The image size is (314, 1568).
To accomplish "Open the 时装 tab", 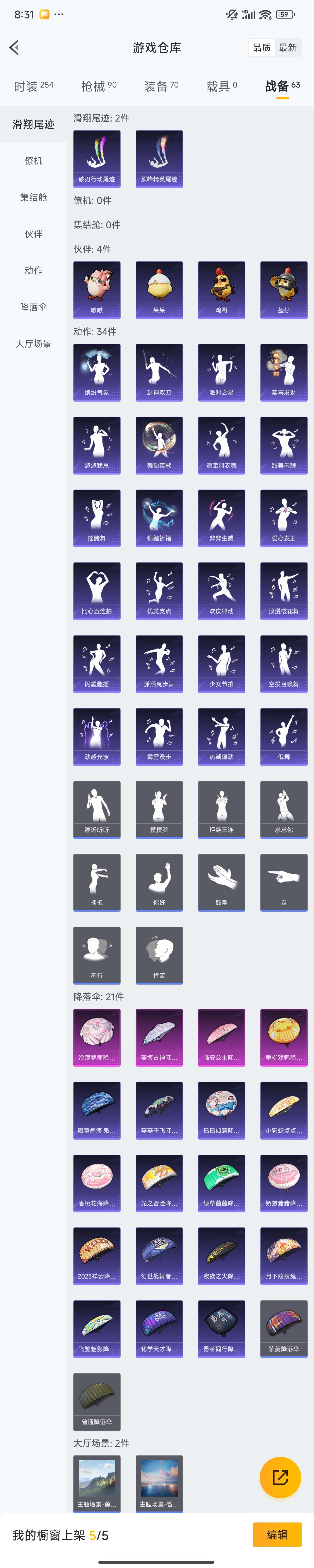I will (34, 86).
